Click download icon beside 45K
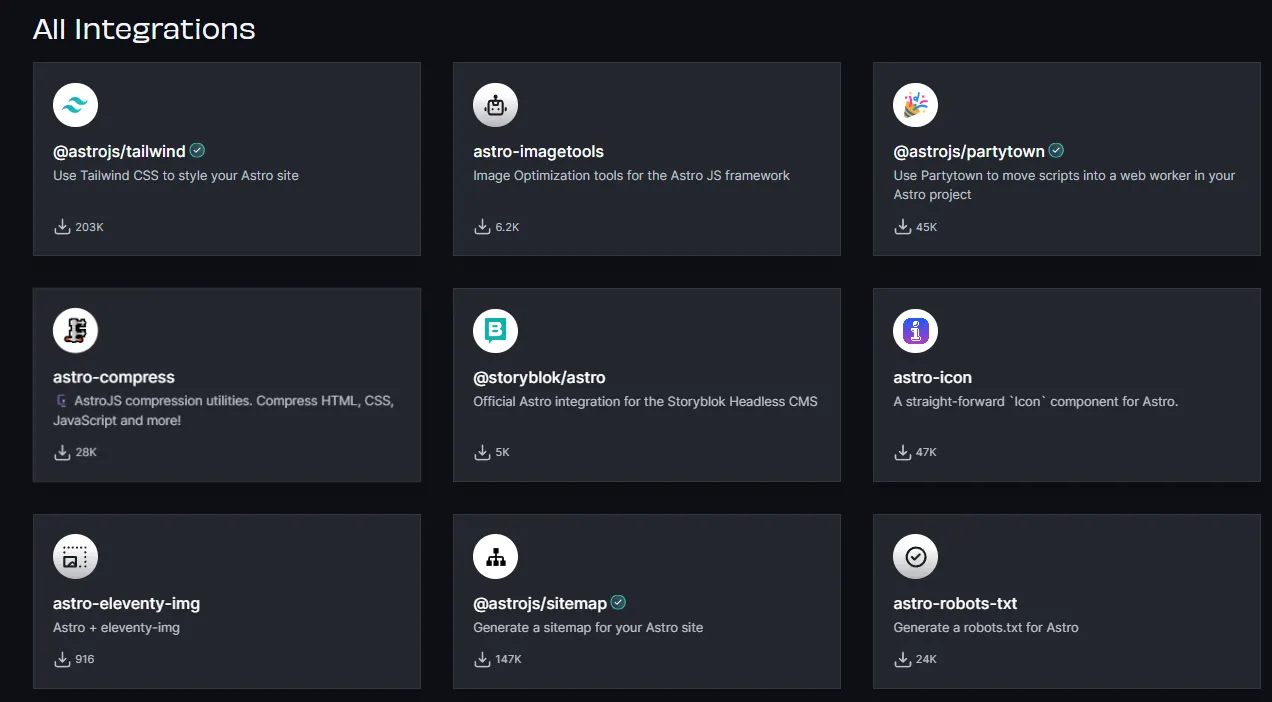The height and width of the screenshot is (702, 1272). pos(902,227)
